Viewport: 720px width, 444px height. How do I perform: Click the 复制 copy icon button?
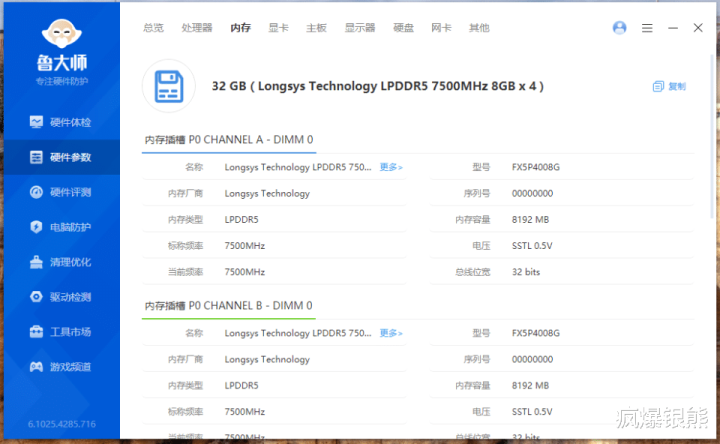(669, 86)
